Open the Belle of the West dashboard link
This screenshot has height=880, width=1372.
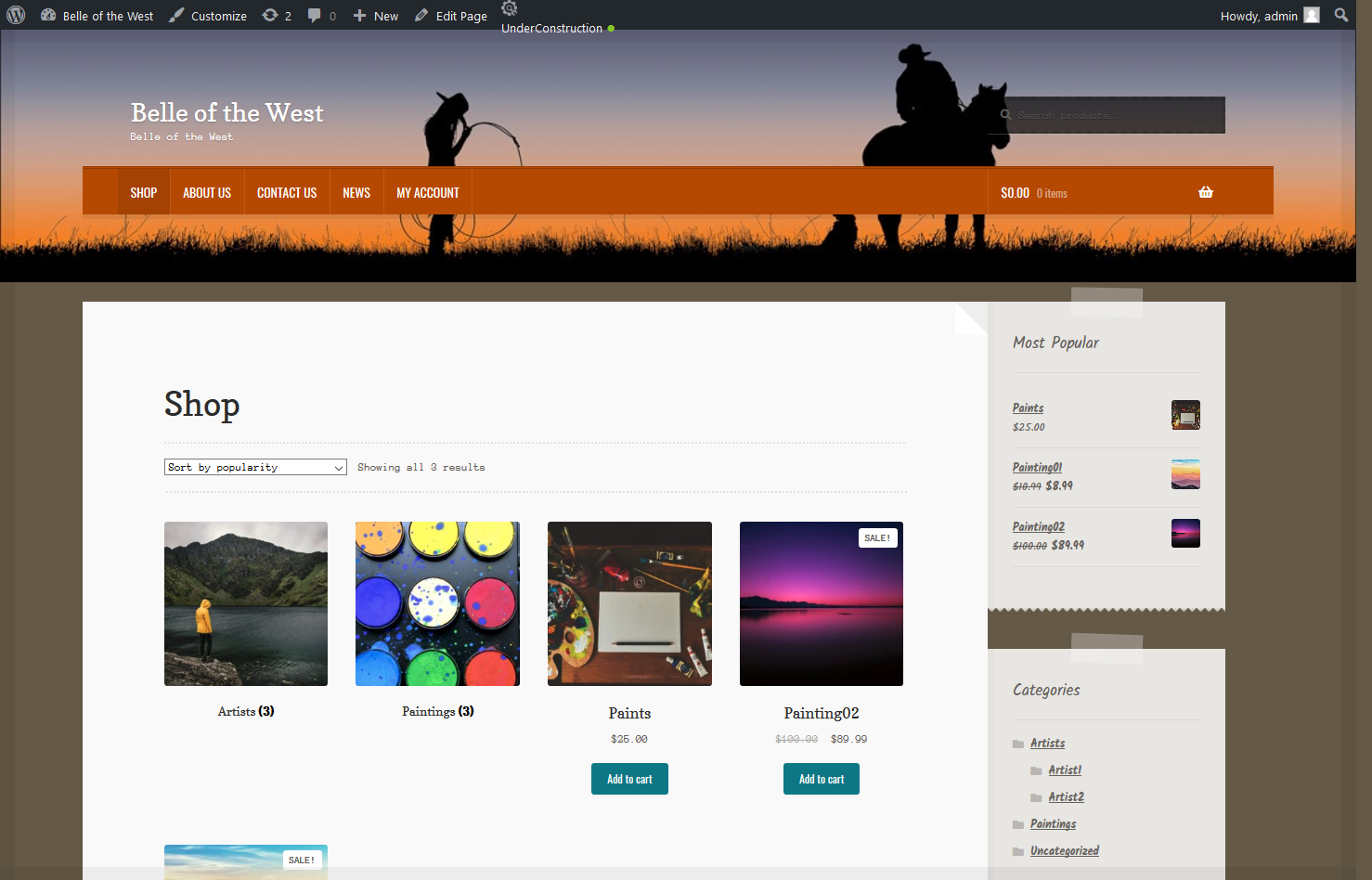pos(97,16)
